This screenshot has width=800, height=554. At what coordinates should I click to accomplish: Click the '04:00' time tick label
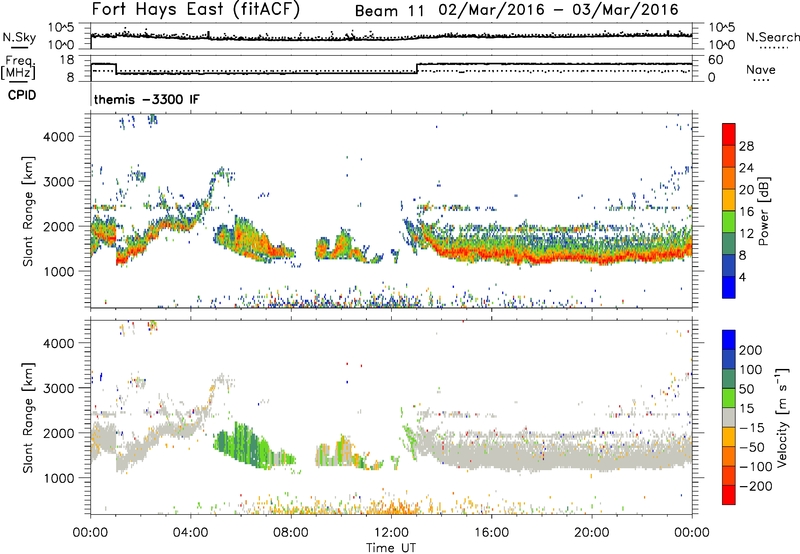pyautogui.click(x=190, y=533)
